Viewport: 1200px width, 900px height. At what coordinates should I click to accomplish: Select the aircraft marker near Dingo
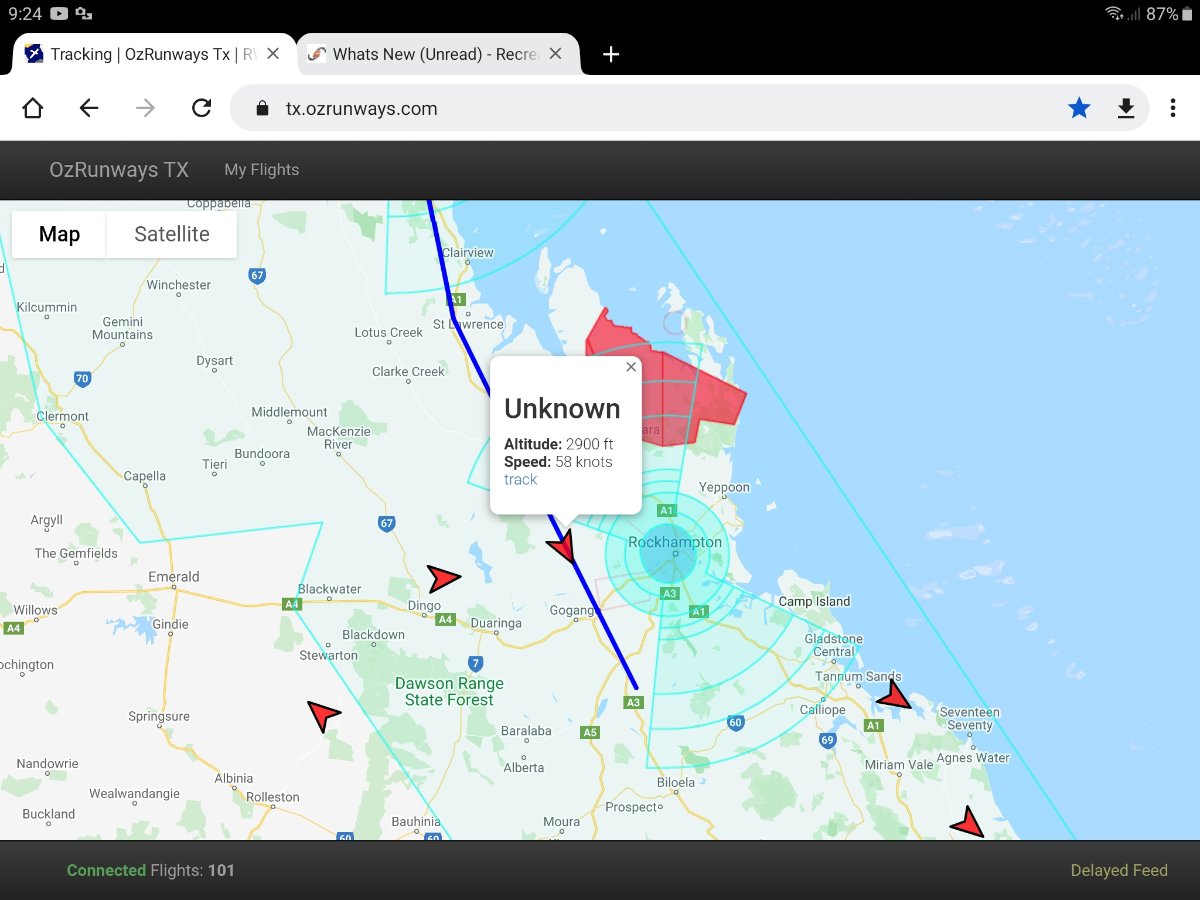442,577
